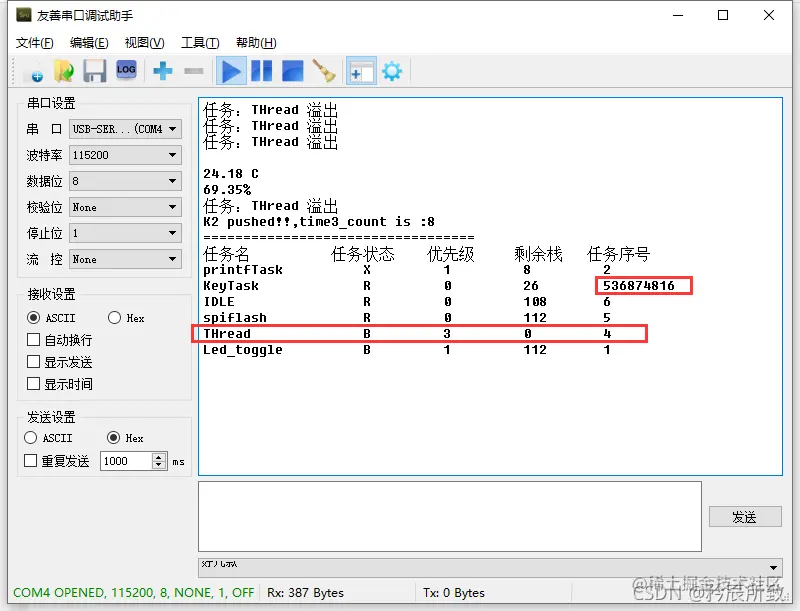This screenshot has height=611, width=800.
Task: Click the repeat interval field showing 1000
Action: (x=126, y=461)
